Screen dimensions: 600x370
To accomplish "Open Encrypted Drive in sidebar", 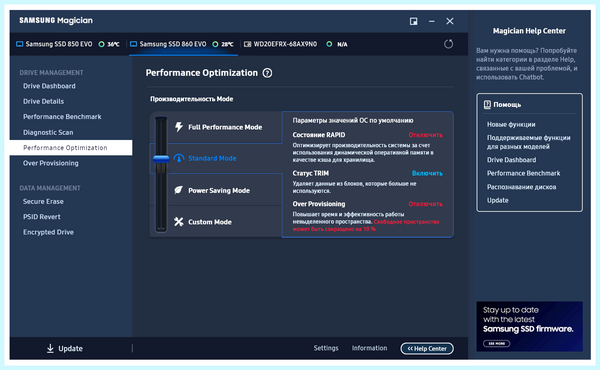I will 48,232.
